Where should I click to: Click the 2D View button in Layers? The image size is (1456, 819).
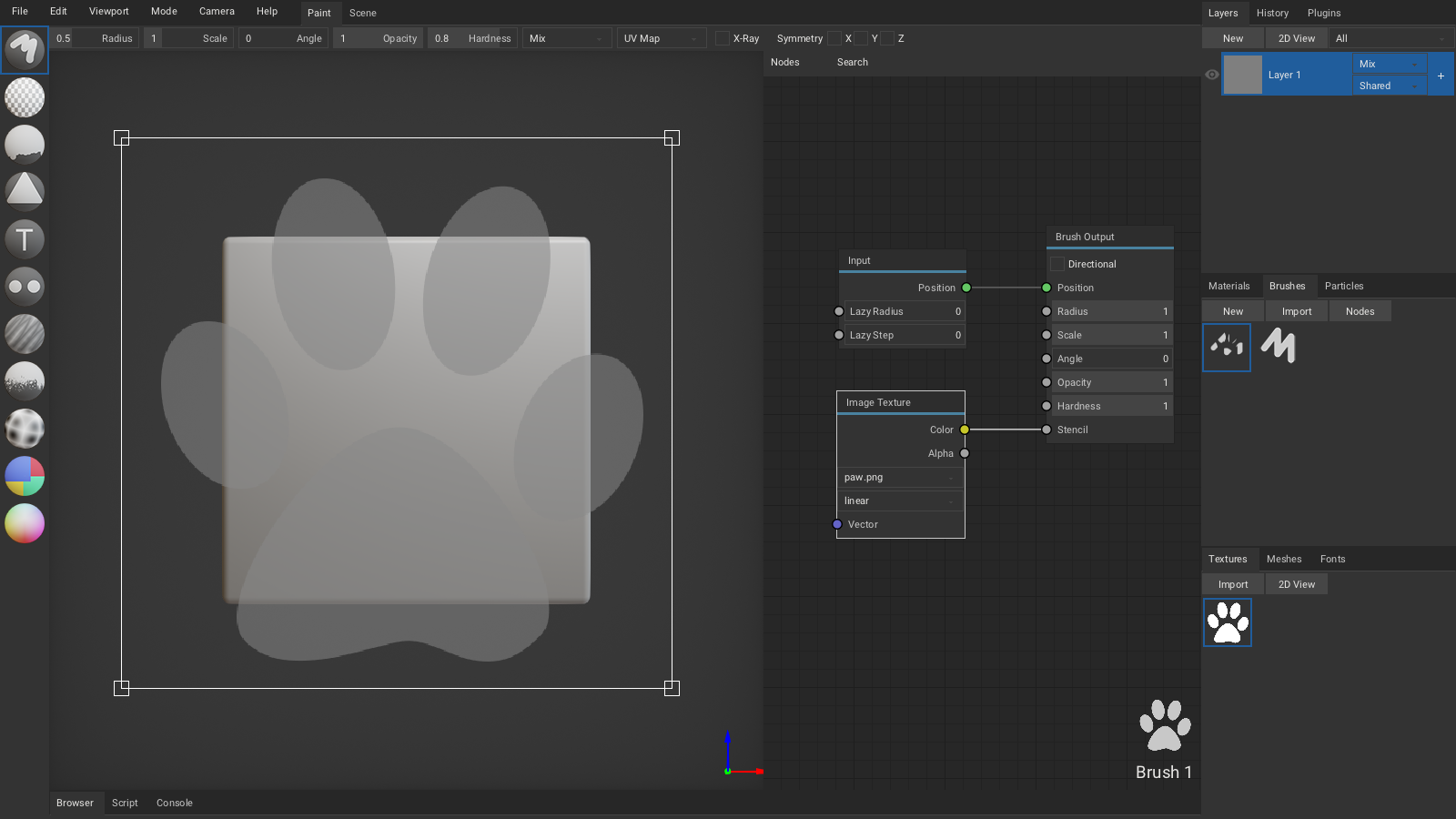tap(1296, 38)
